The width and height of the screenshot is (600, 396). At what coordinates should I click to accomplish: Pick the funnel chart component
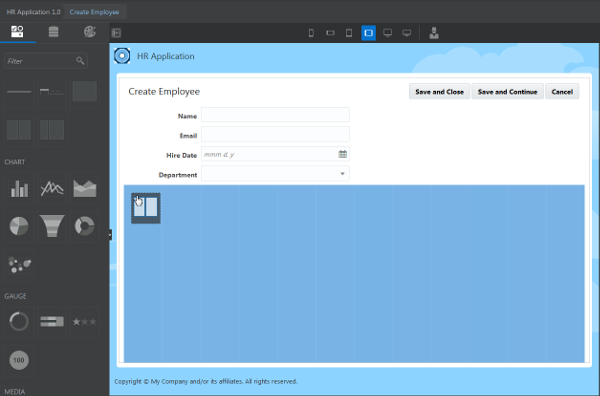[52, 226]
